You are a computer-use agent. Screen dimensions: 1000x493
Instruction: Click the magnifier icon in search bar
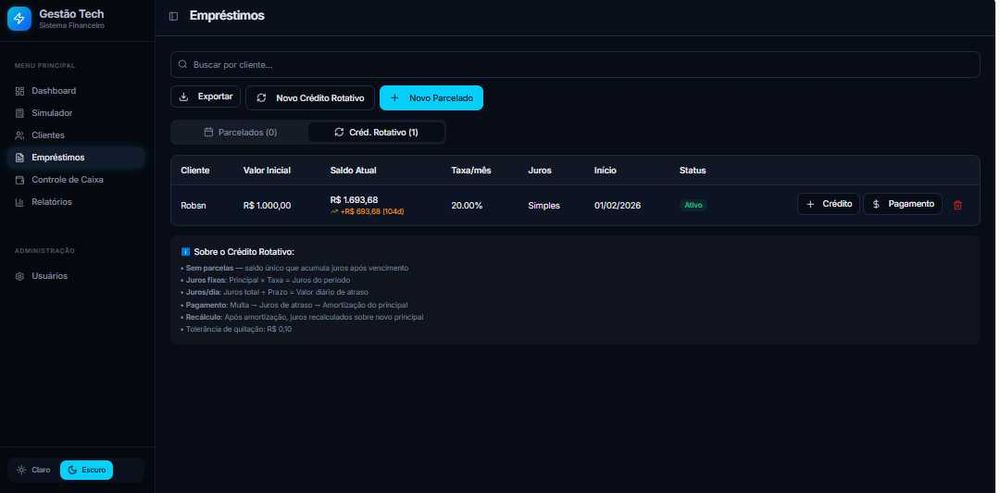pos(183,64)
